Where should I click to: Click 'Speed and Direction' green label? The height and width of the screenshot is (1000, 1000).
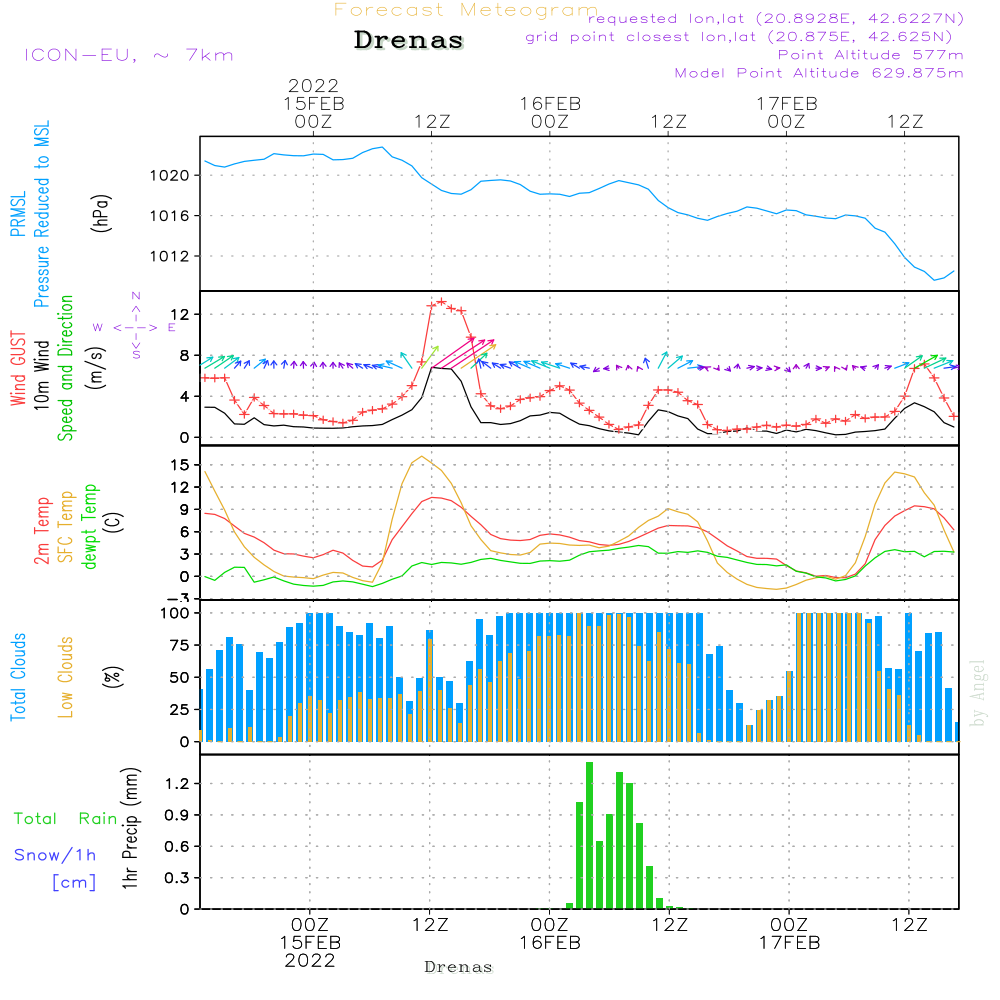click(66, 368)
